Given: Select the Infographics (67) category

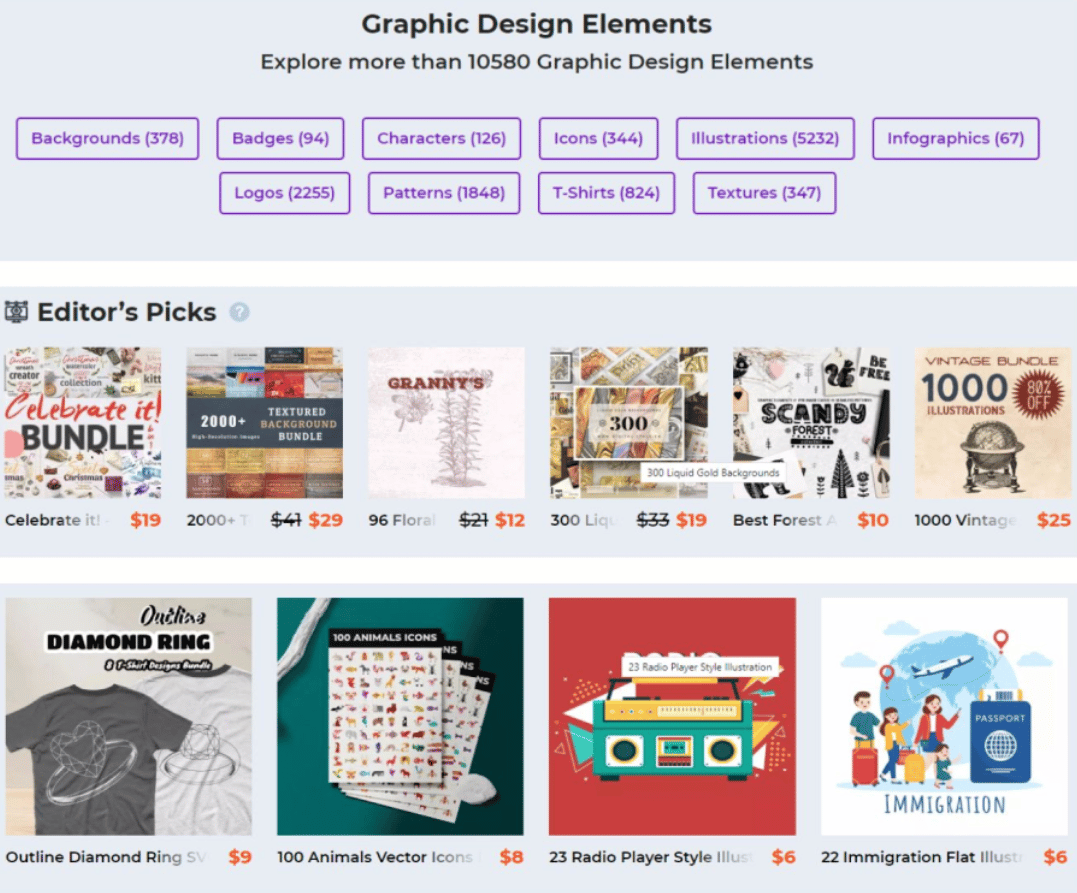Looking at the screenshot, I should tap(955, 139).
